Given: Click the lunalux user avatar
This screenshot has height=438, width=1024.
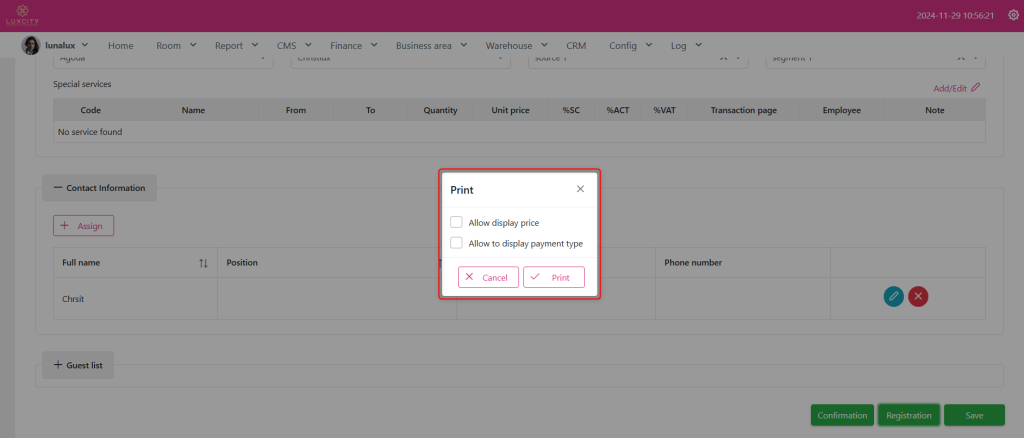Looking at the screenshot, I should pyautogui.click(x=30, y=45).
